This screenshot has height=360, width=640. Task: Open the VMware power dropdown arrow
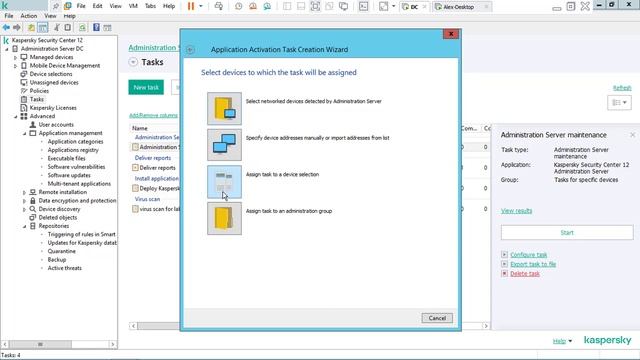coord(200,6)
